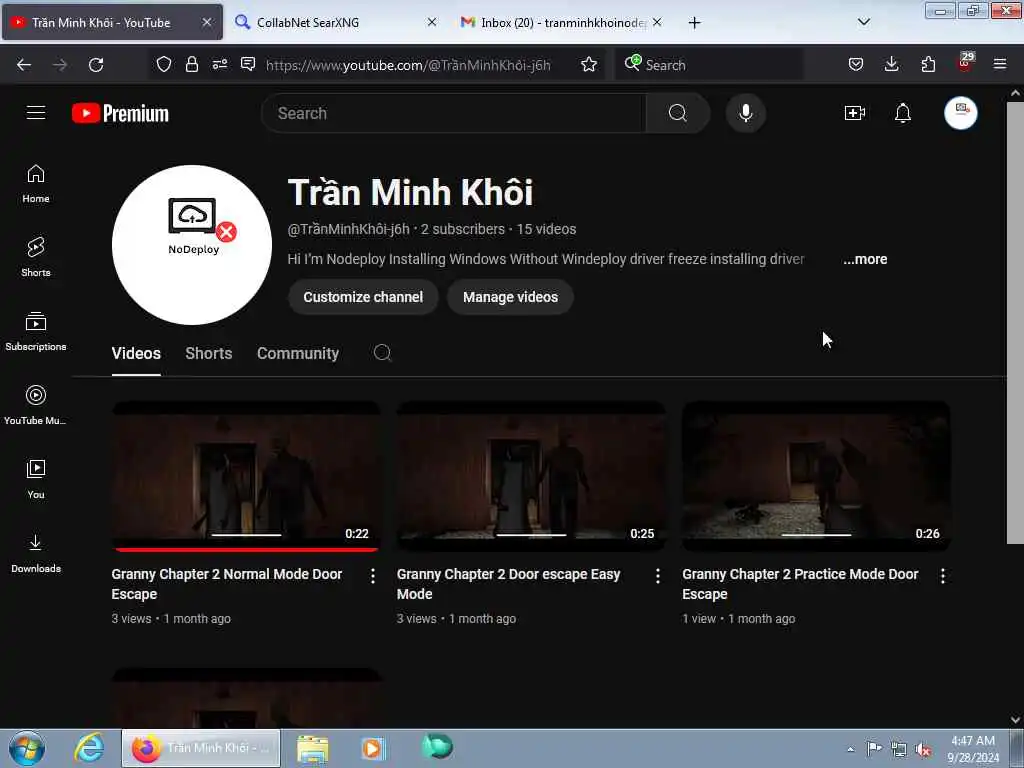
Task: Click the 0:22 video thumbnail
Action: [x=246, y=476]
